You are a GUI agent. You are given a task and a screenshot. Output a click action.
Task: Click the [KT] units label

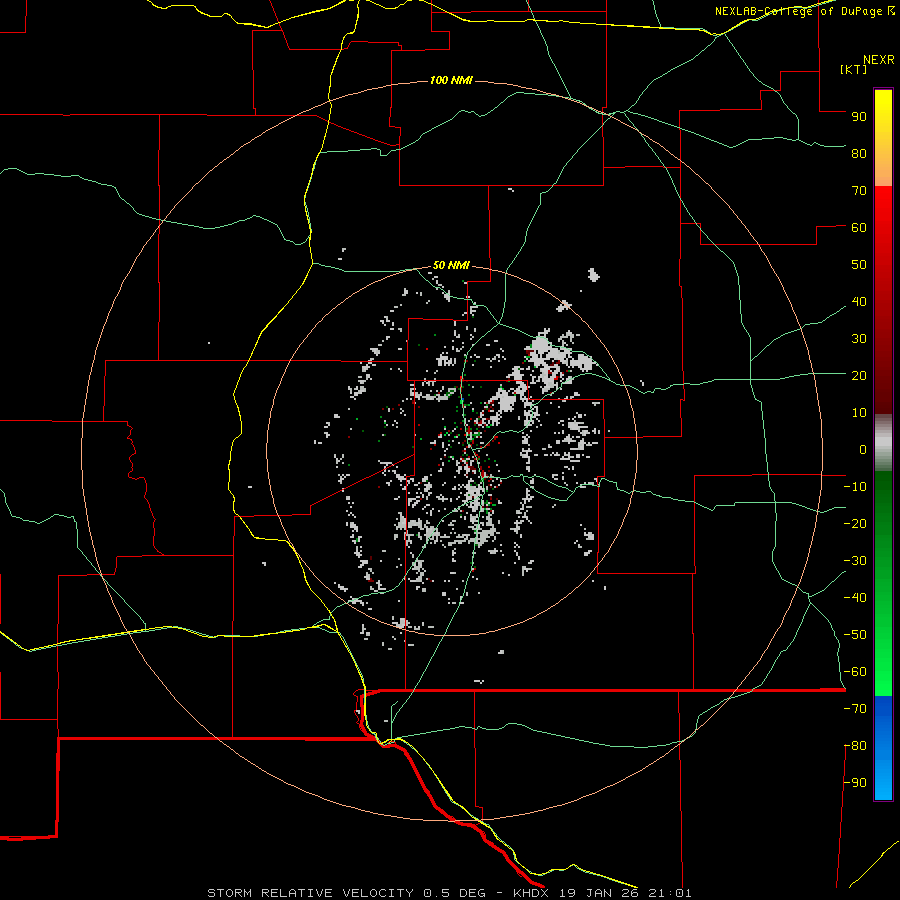pyautogui.click(x=854, y=69)
